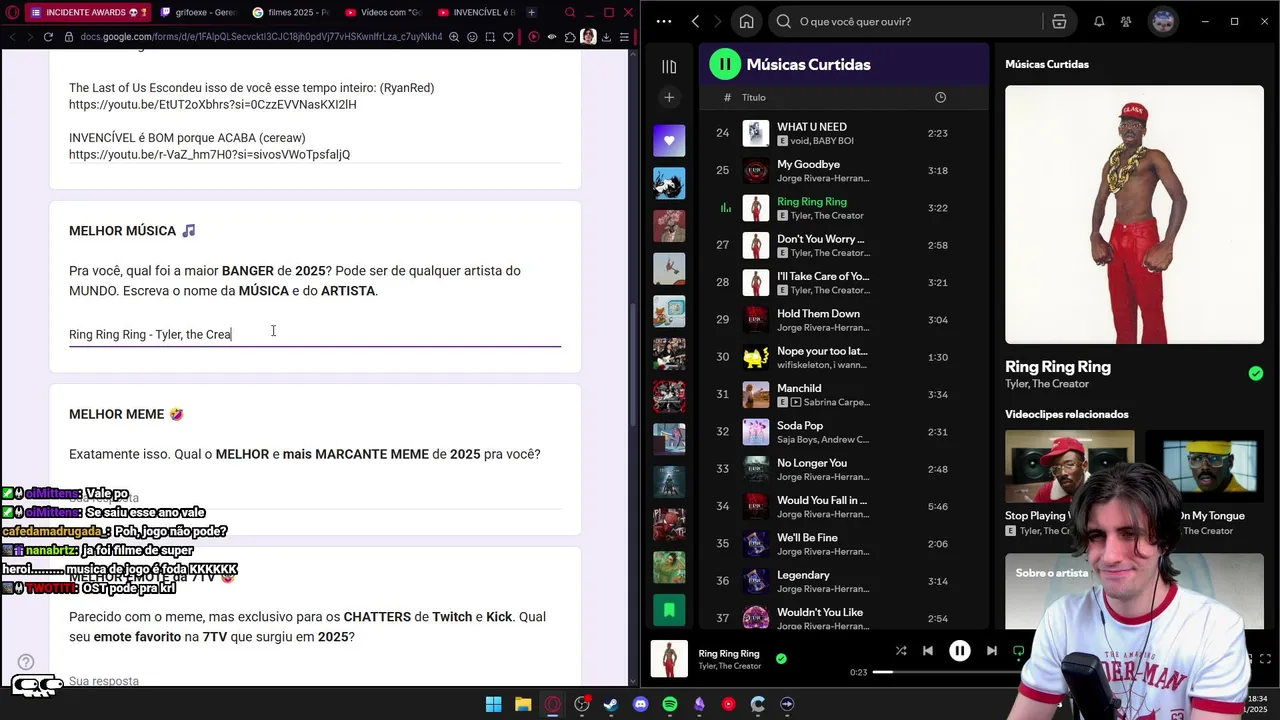
Task: Open browser downloads icon
Action: (607, 37)
